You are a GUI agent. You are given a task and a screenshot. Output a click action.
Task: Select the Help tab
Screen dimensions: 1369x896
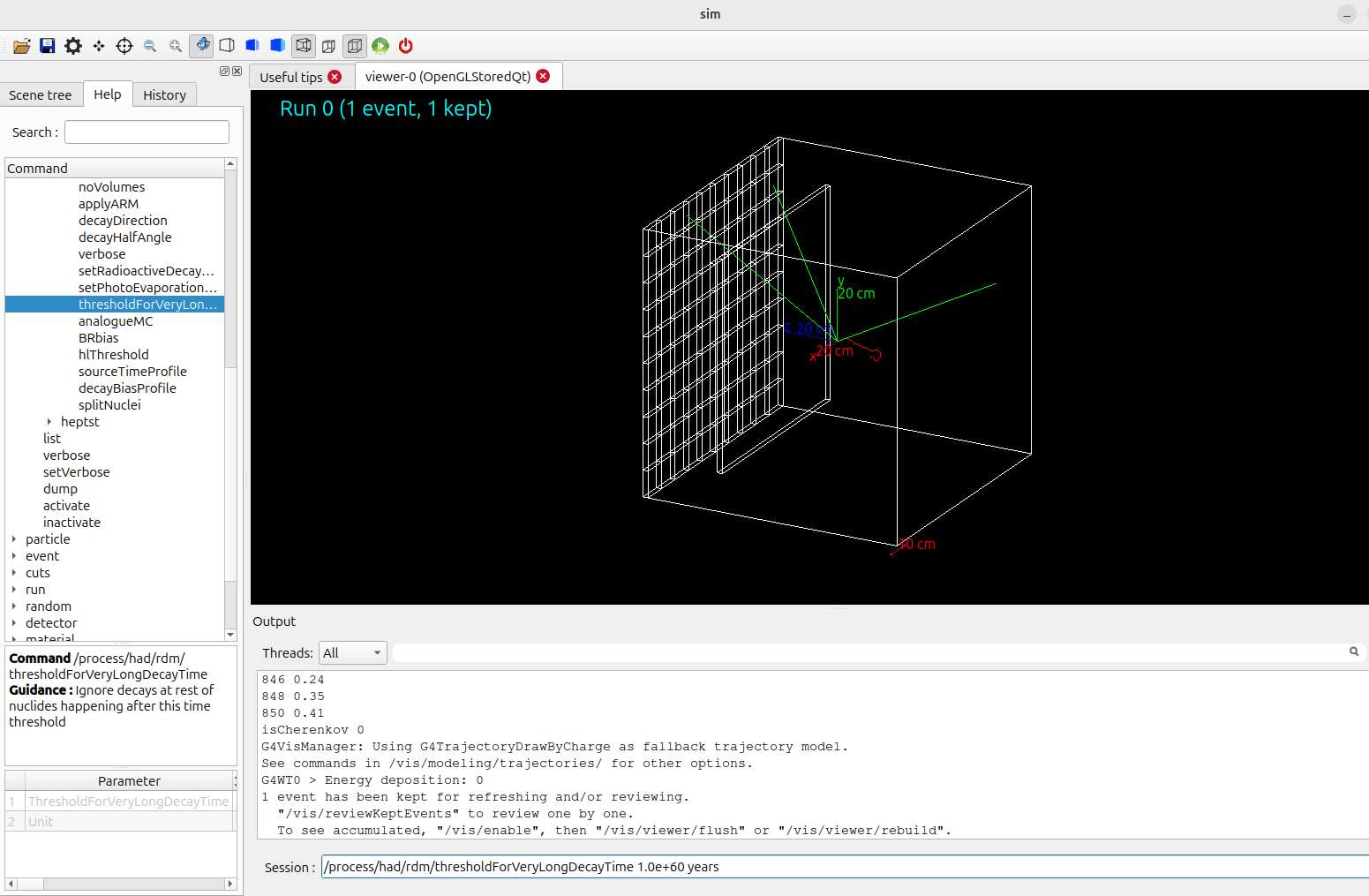[108, 94]
